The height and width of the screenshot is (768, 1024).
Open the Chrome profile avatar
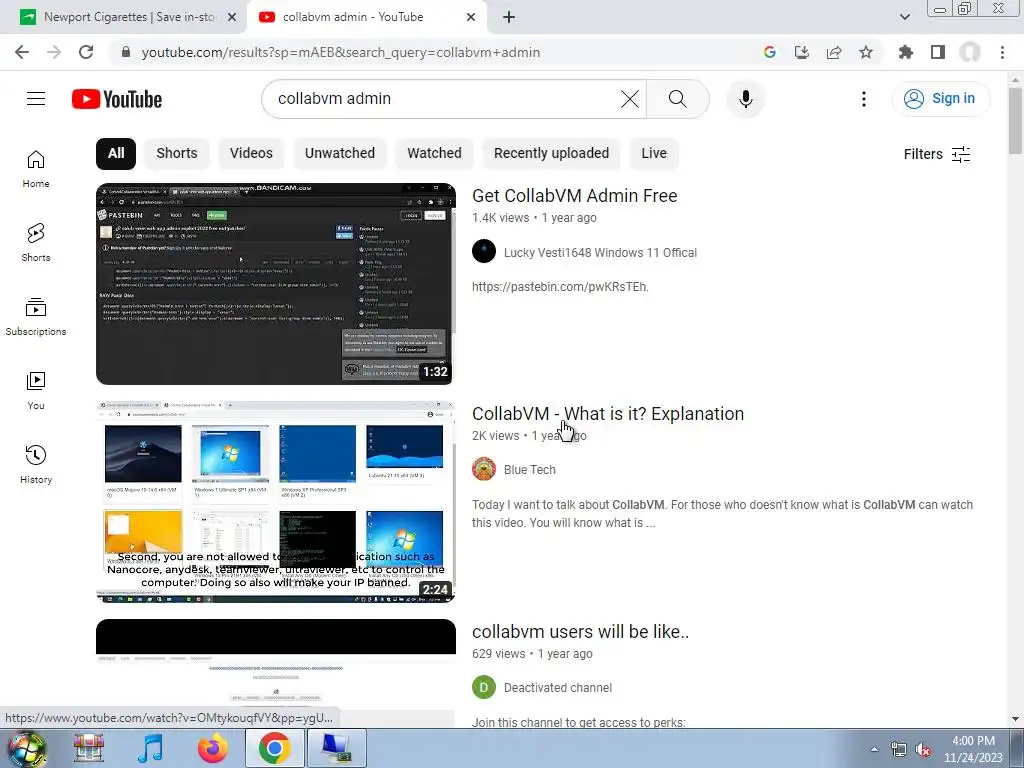(970, 52)
